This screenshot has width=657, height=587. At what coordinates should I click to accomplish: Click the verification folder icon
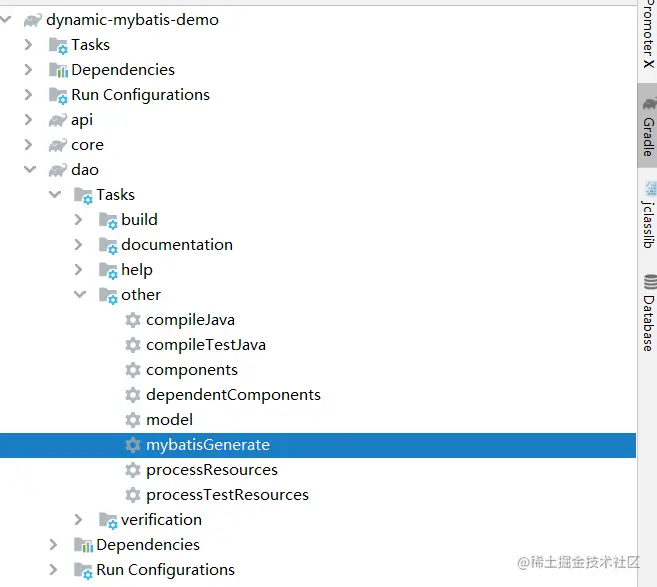coord(108,520)
